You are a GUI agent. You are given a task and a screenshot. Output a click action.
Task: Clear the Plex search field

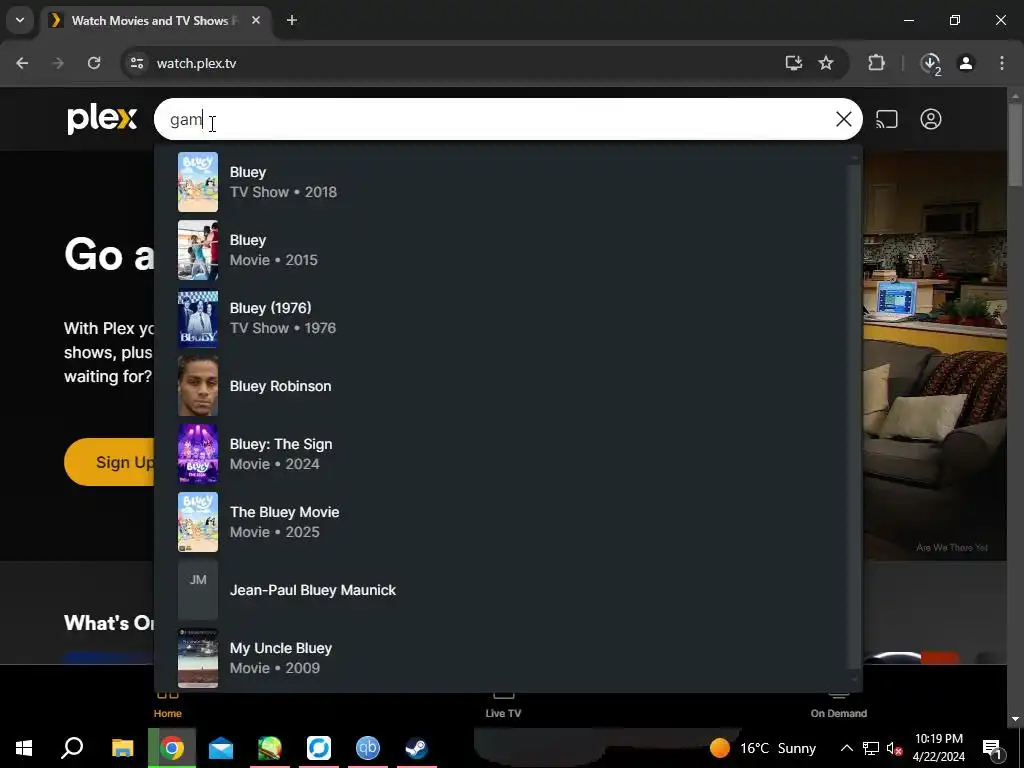point(844,119)
